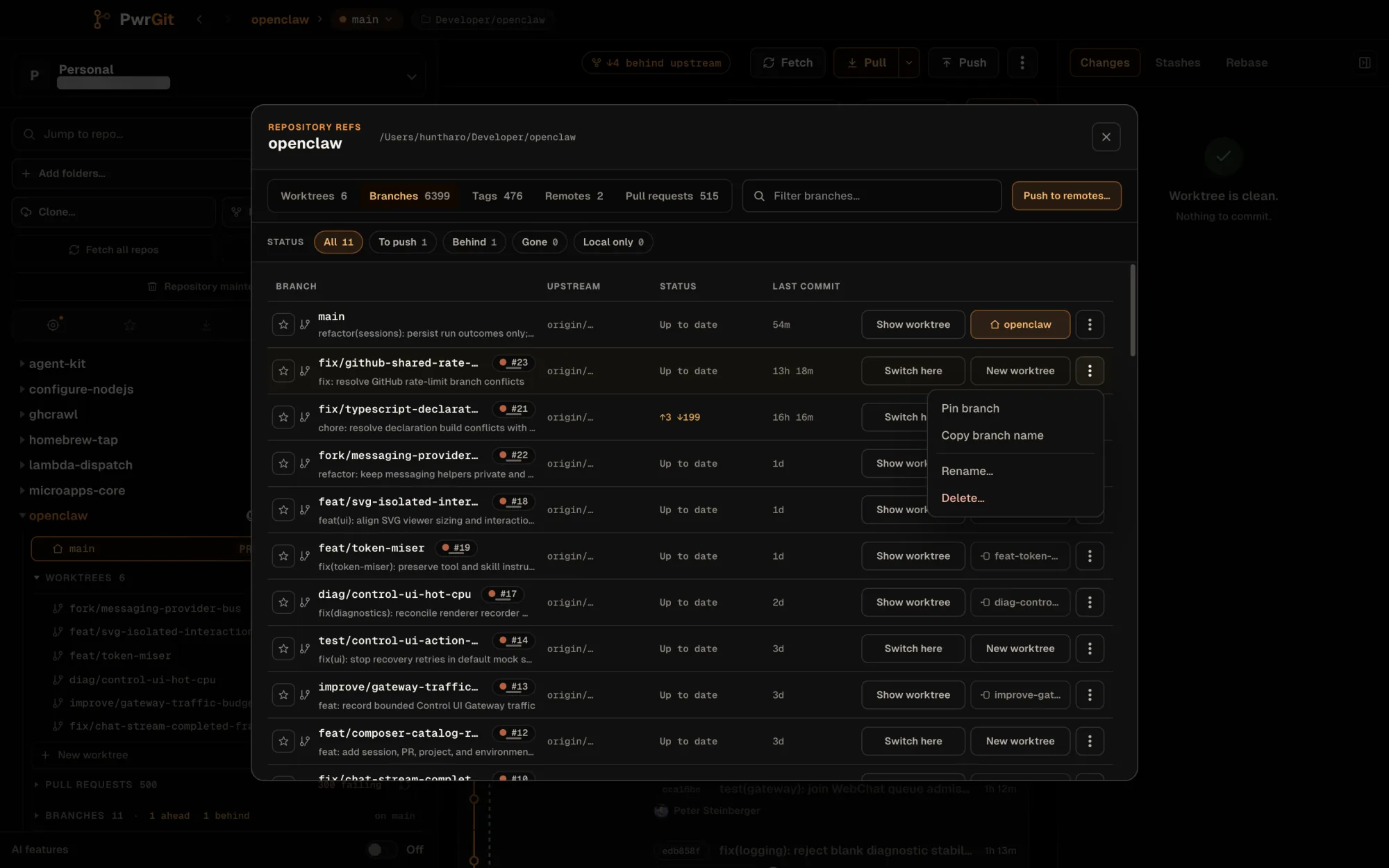
Task: Click Push to remotes… button
Action: click(1067, 196)
